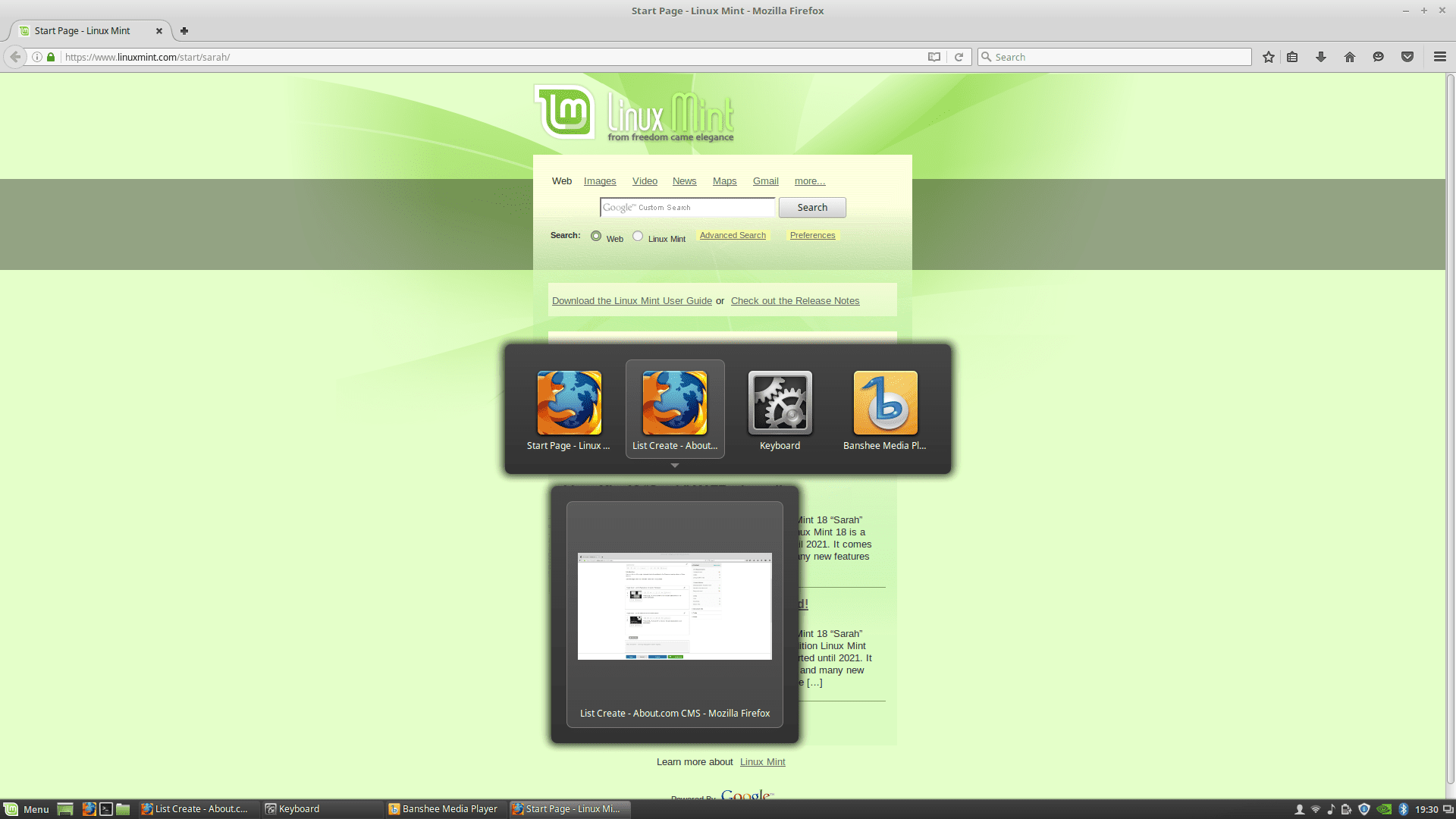Open the sound music note tray icon

[1331, 809]
